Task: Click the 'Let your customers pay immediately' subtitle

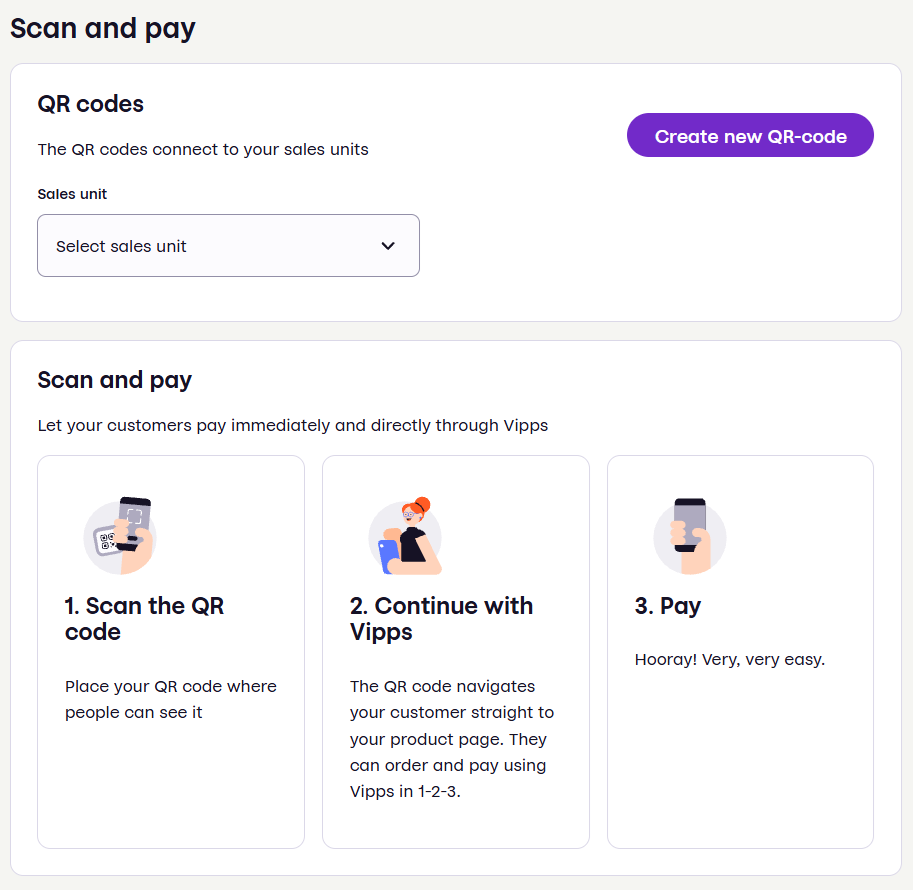Action: [x=292, y=425]
